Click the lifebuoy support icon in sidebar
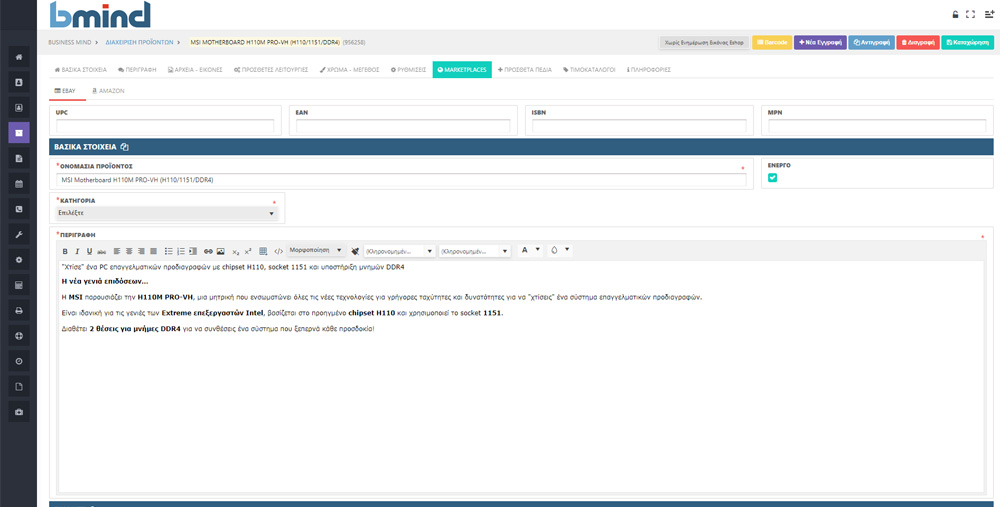Screen dimensions: 1000x507 click(18, 336)
